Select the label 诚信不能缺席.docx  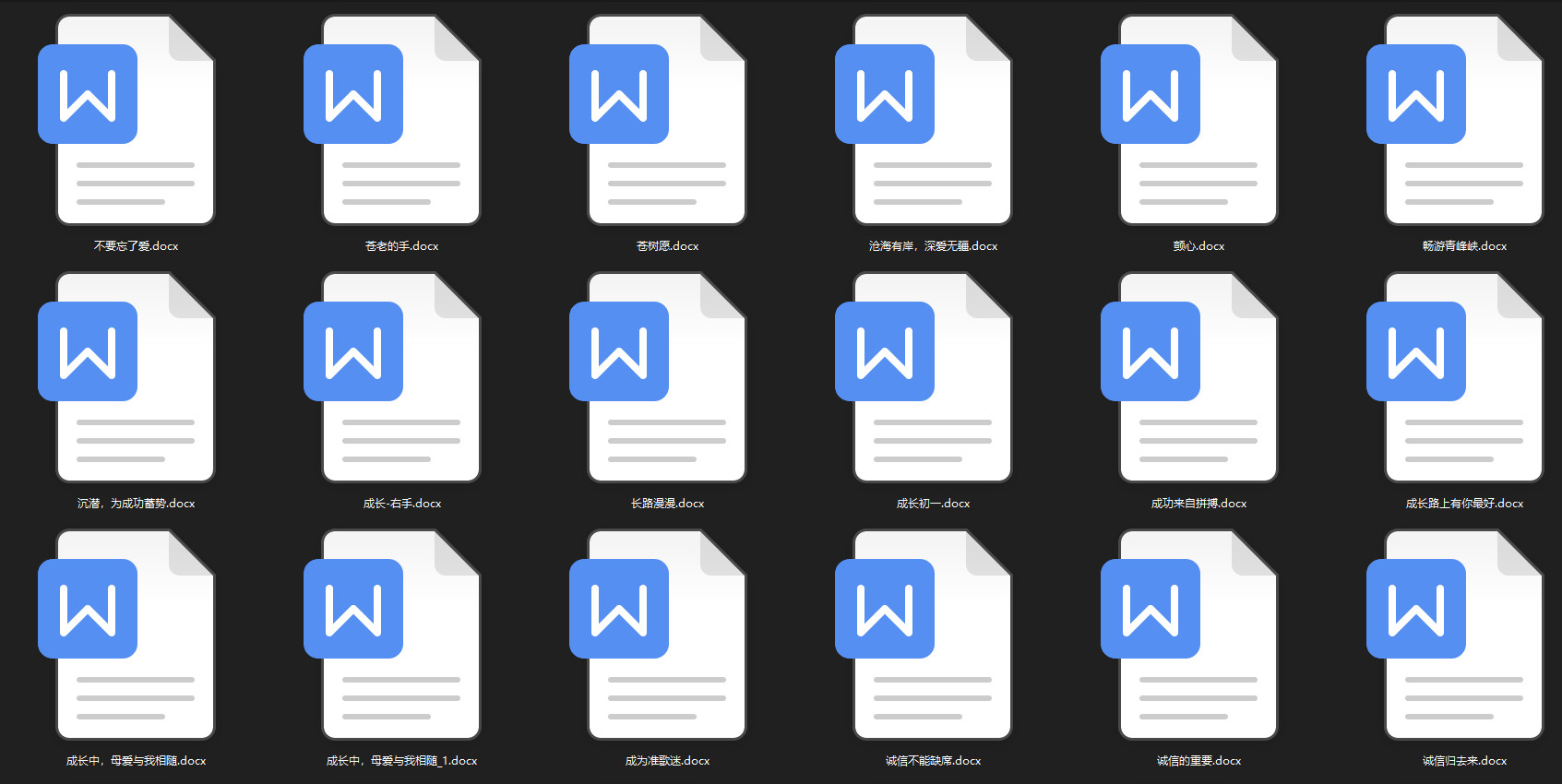click(933, 761)
